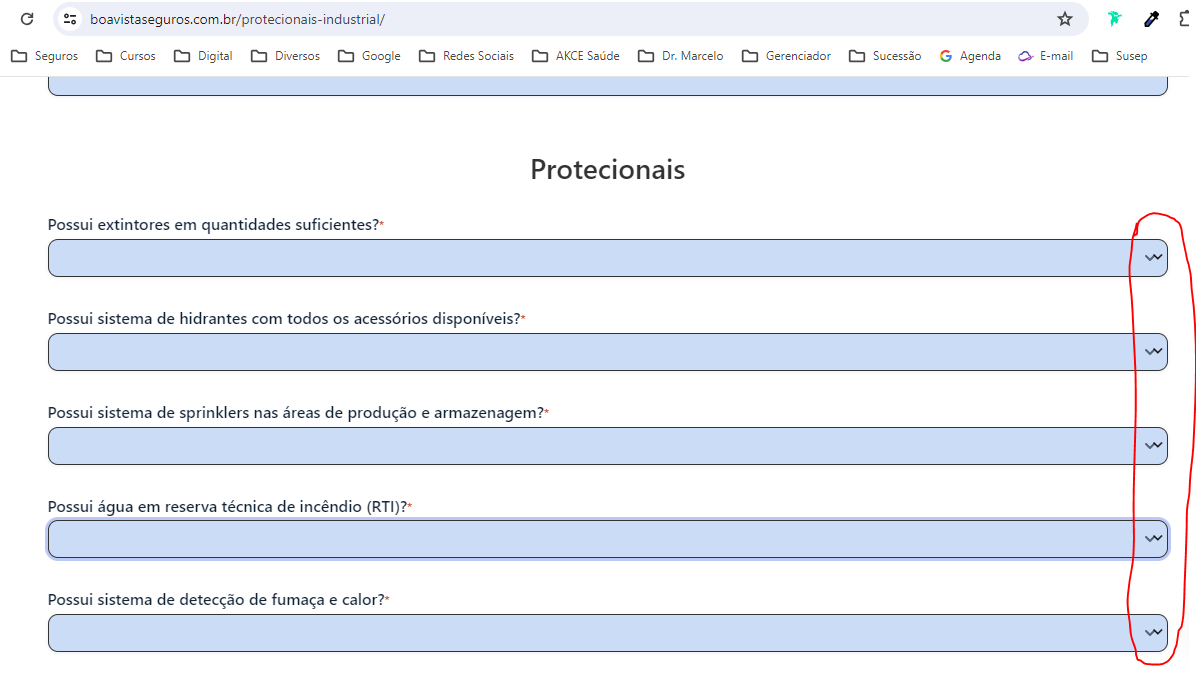Open the Cursos bookmarks folder
Image resolution: width=1196 pixels, height=674 pixels.
coord(126,56)
